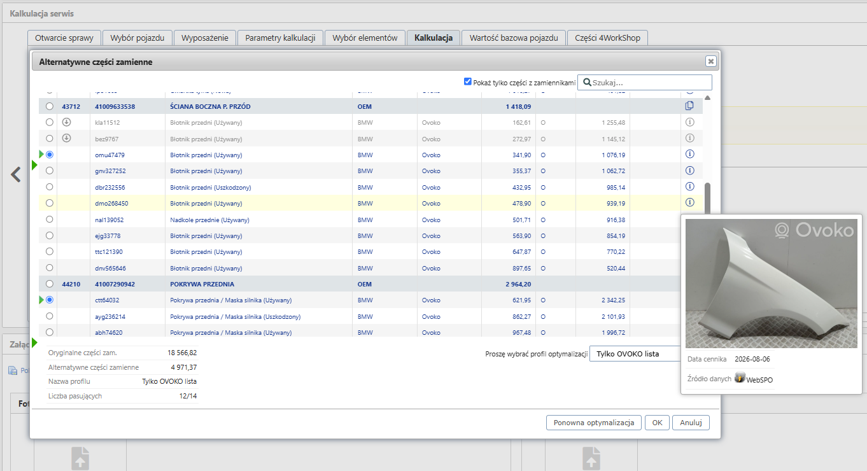Screen dimensions: 867x471
Task: Click the Szukaj search field
Action: click(x=645, y=82)
